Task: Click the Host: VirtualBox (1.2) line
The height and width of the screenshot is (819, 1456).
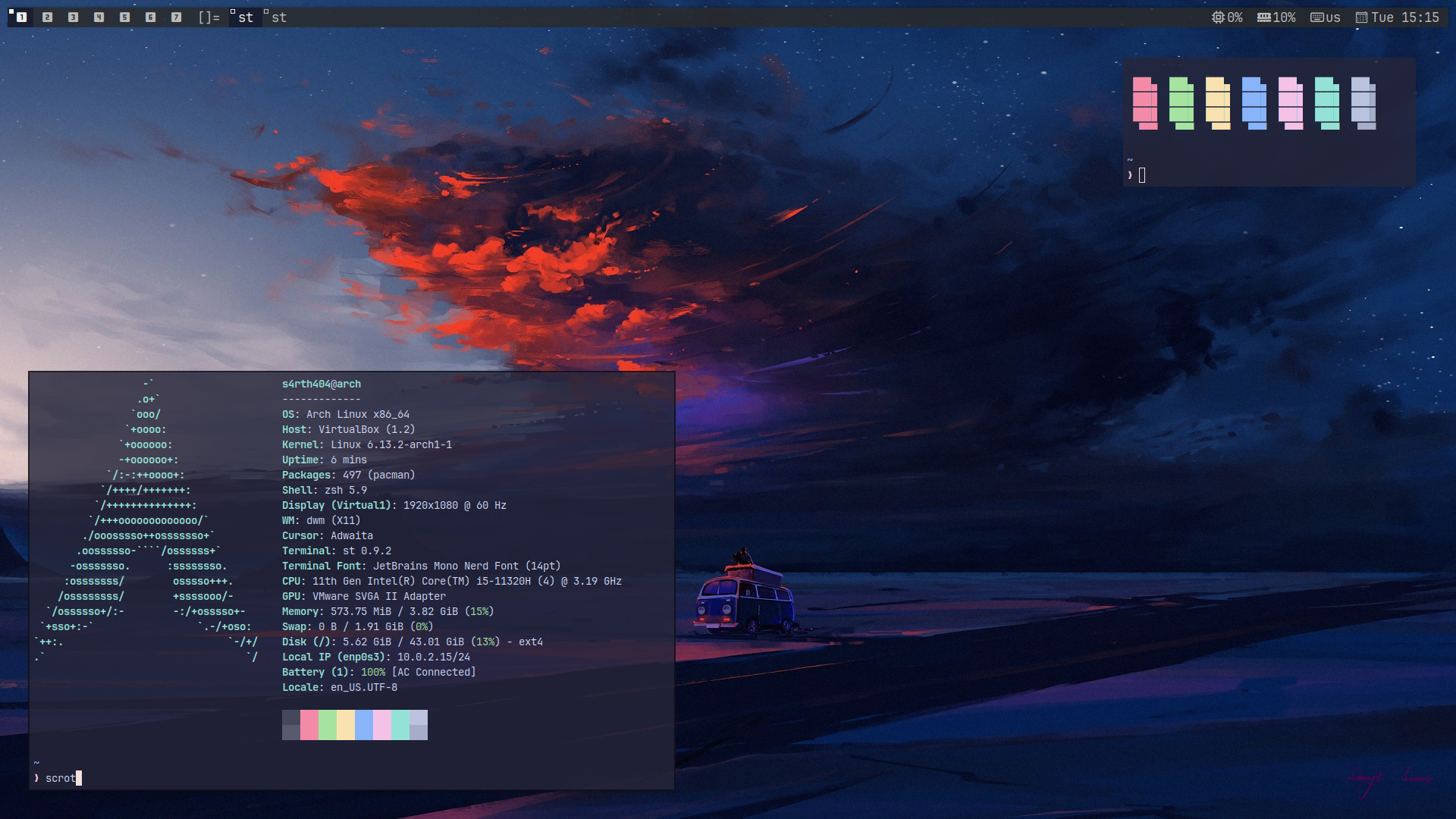Action: click(x=349, y=429)
